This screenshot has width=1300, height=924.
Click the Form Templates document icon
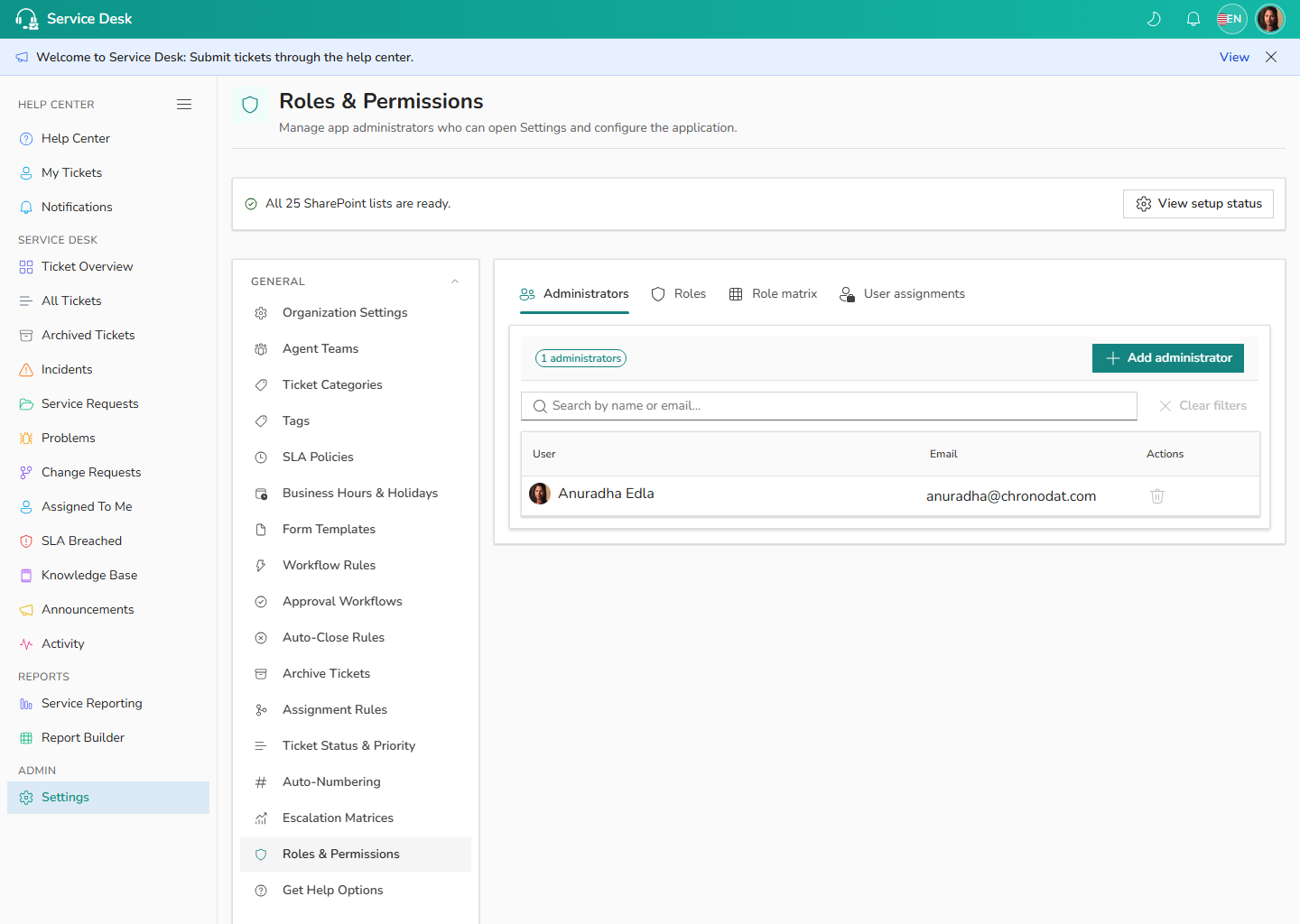point(261,529)
